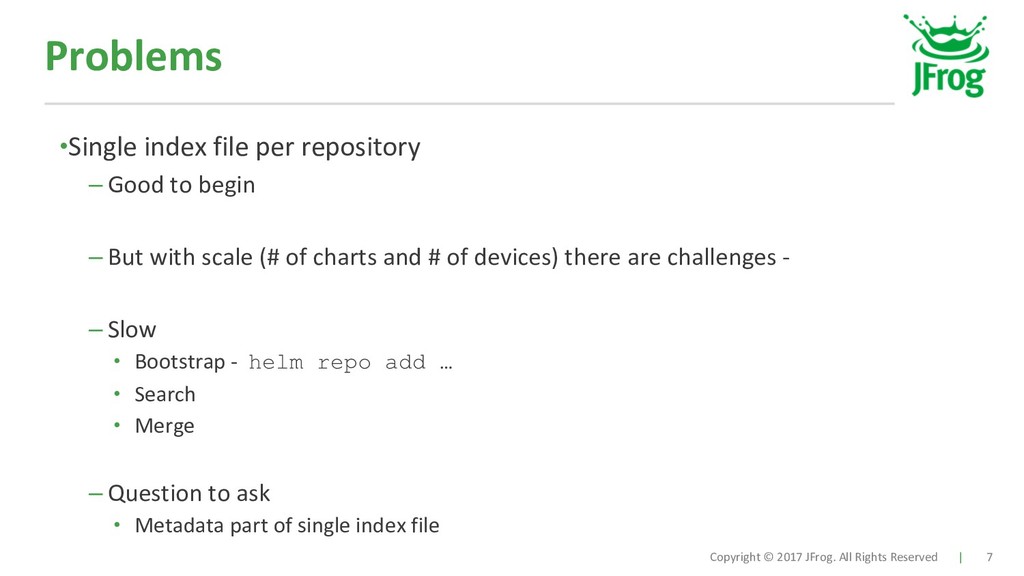Click the green bullet before Search
This screenshot has width=1024, height=576.
pyautogui.click(x=117, y=394)
